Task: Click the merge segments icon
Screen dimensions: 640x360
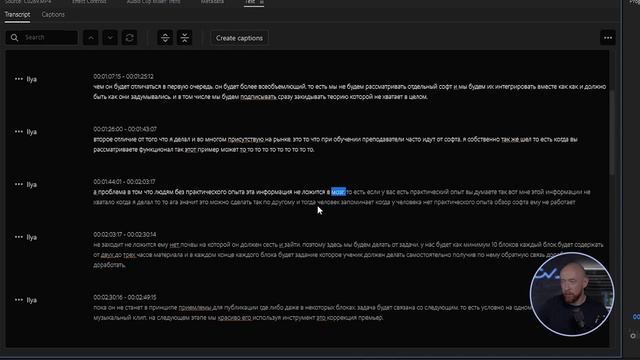Action: point(184,38)
